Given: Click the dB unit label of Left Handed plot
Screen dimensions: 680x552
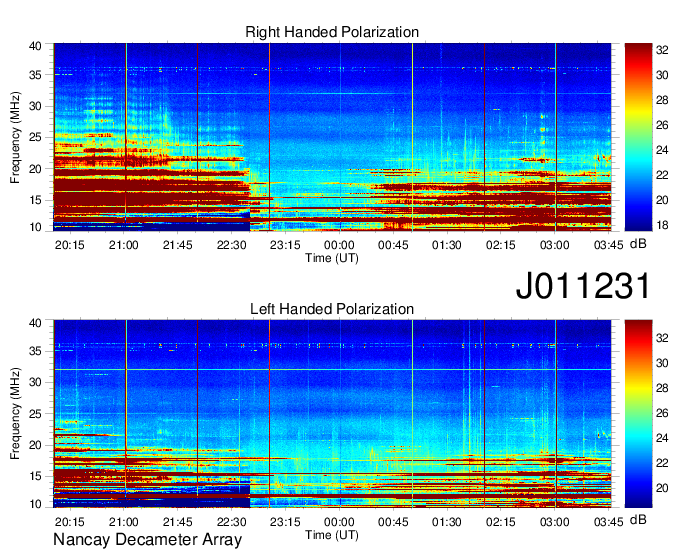Looking at the screenshot, I should [638, 519].
